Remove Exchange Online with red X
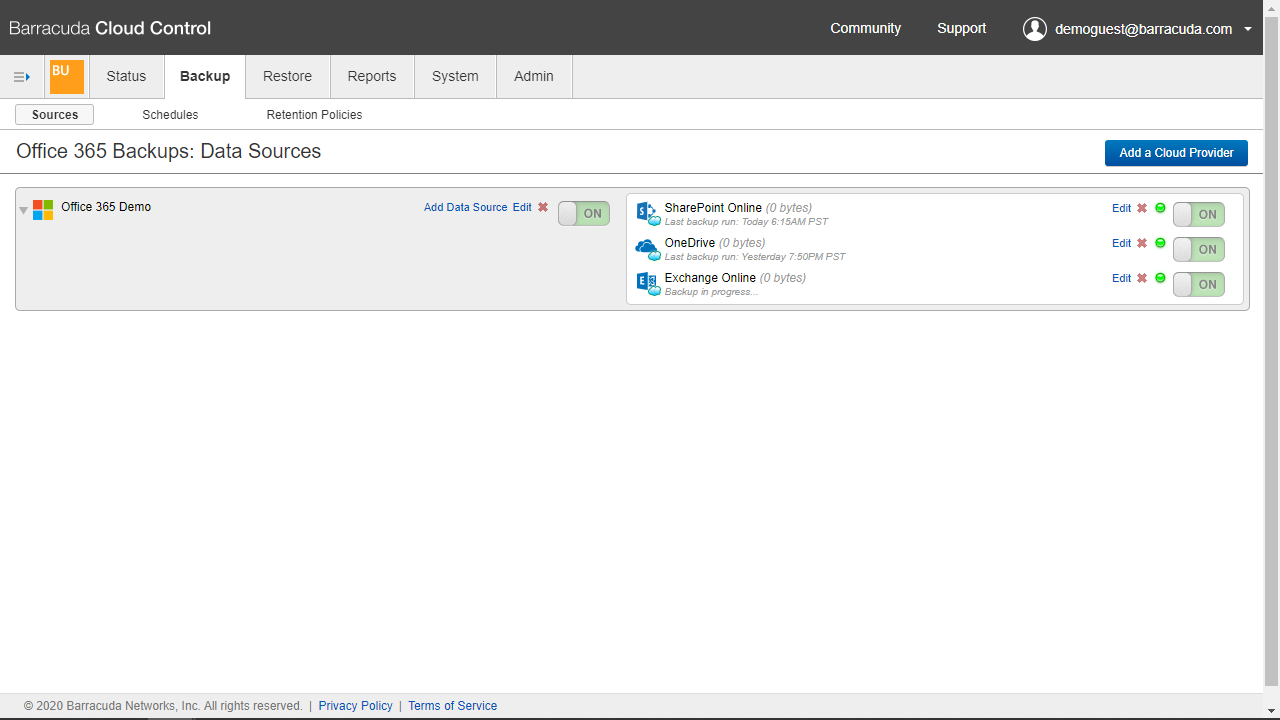 coord(1142,278)
